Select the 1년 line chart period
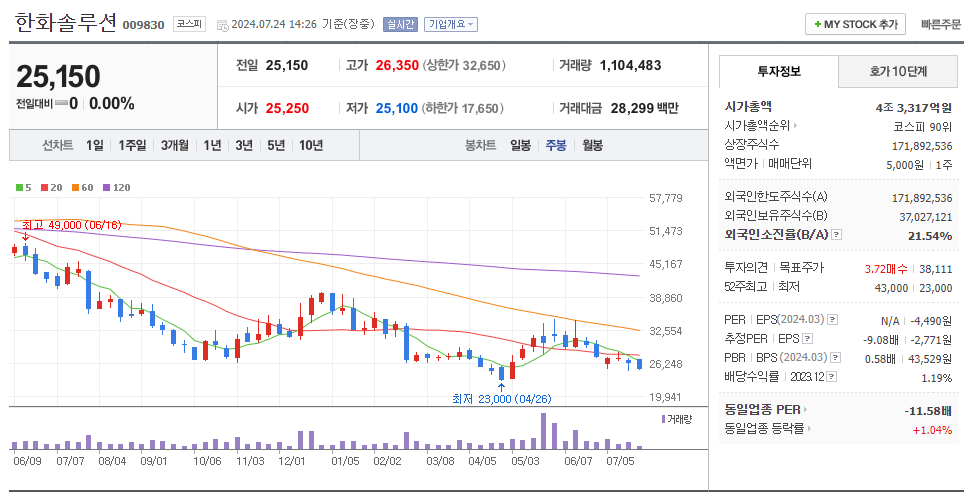 [212, 146]
